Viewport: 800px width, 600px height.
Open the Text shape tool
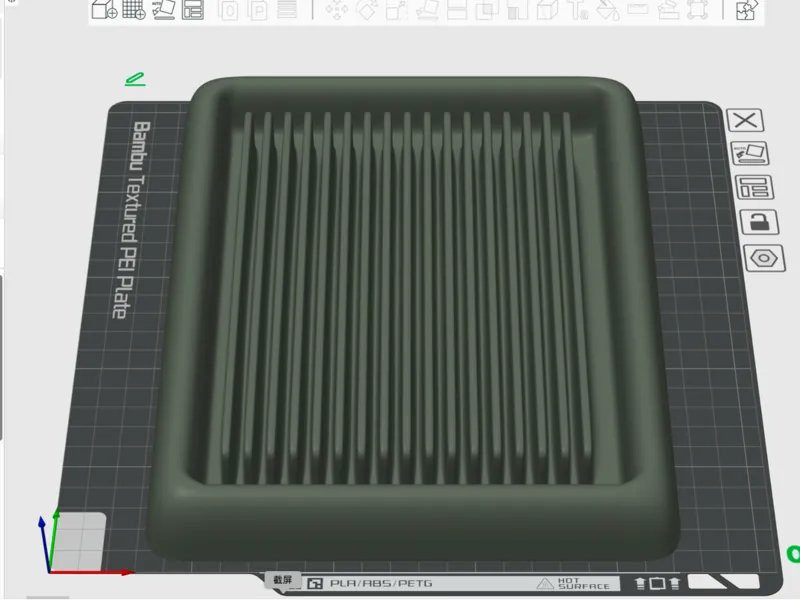(x=578, y=10)
